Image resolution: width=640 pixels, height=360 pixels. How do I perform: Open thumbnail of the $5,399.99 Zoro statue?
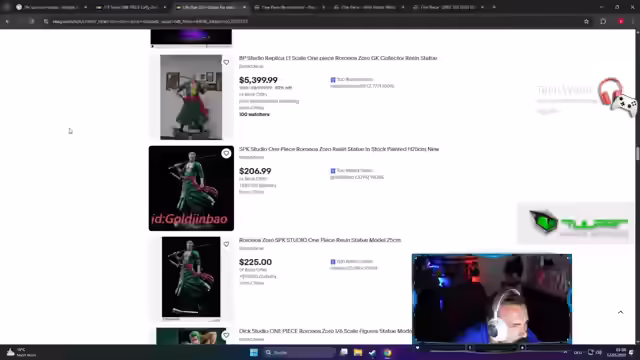(x=191, y=97)
